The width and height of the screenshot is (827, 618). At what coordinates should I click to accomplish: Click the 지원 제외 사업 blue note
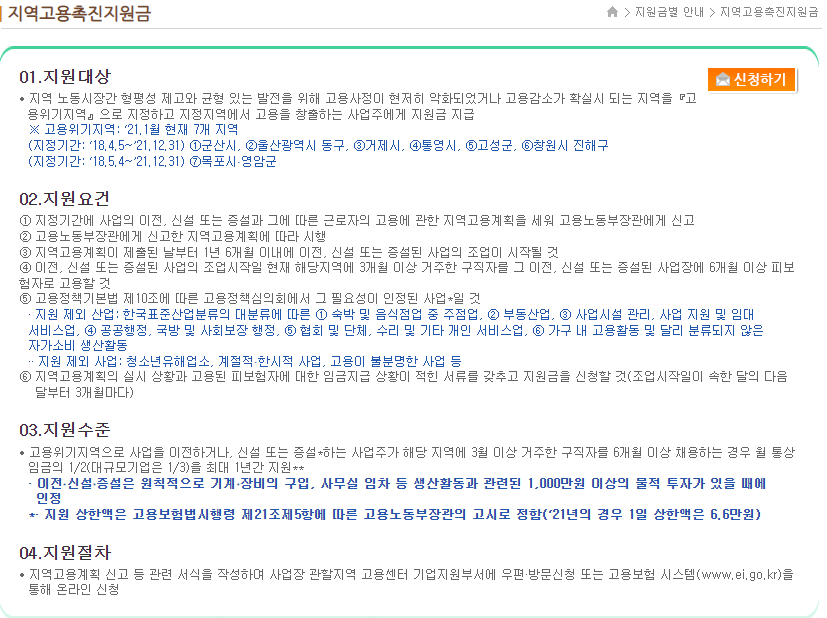[245, 361]
